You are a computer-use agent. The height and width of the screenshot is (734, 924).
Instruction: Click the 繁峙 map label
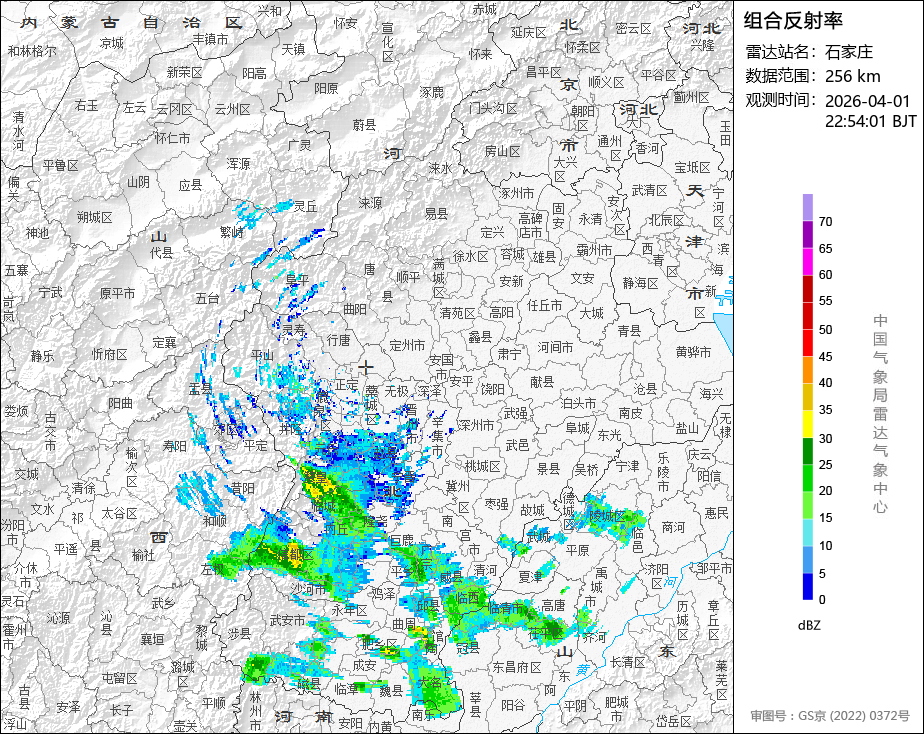click(x=232, y=232)
